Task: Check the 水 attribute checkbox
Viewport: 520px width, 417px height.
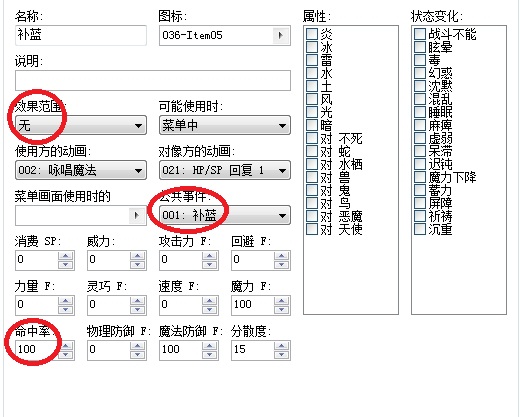Action: pos(312,73)
